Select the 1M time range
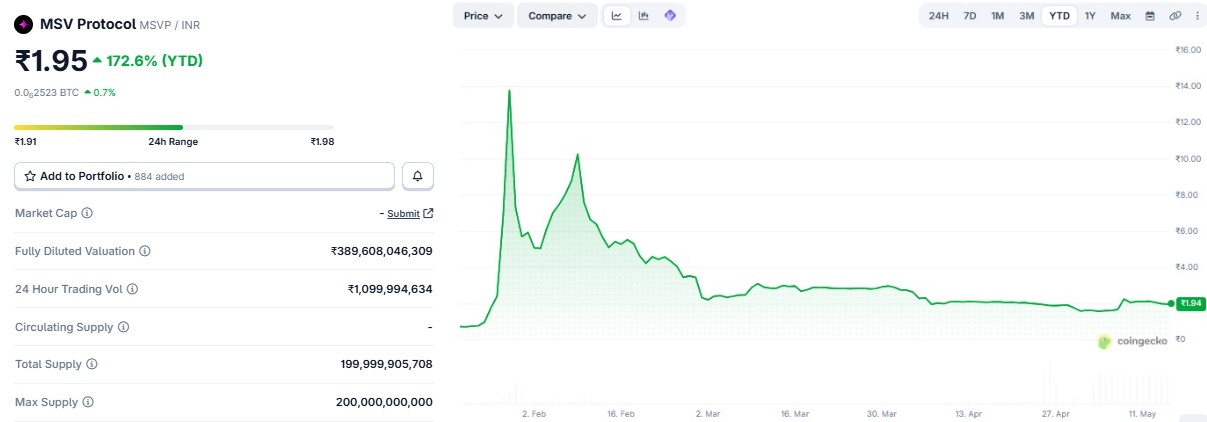 pyautogui.click(x=997, y=16)
